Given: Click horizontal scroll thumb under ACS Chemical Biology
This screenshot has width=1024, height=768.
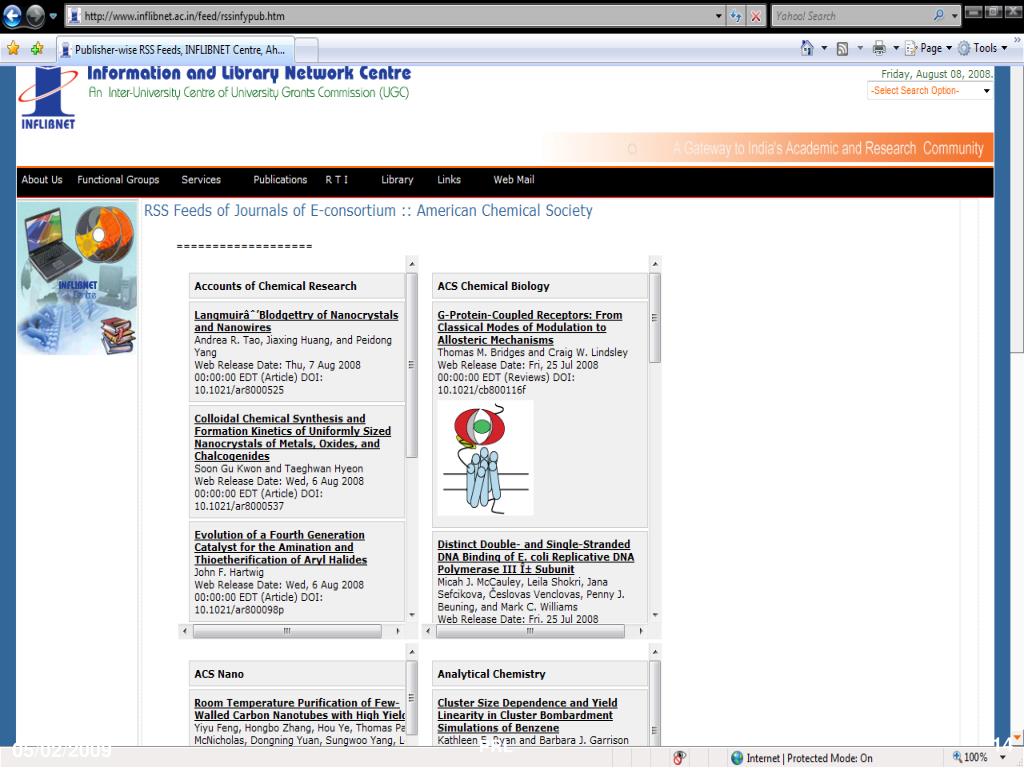Looking at the screenshot, I should [530, 631].
